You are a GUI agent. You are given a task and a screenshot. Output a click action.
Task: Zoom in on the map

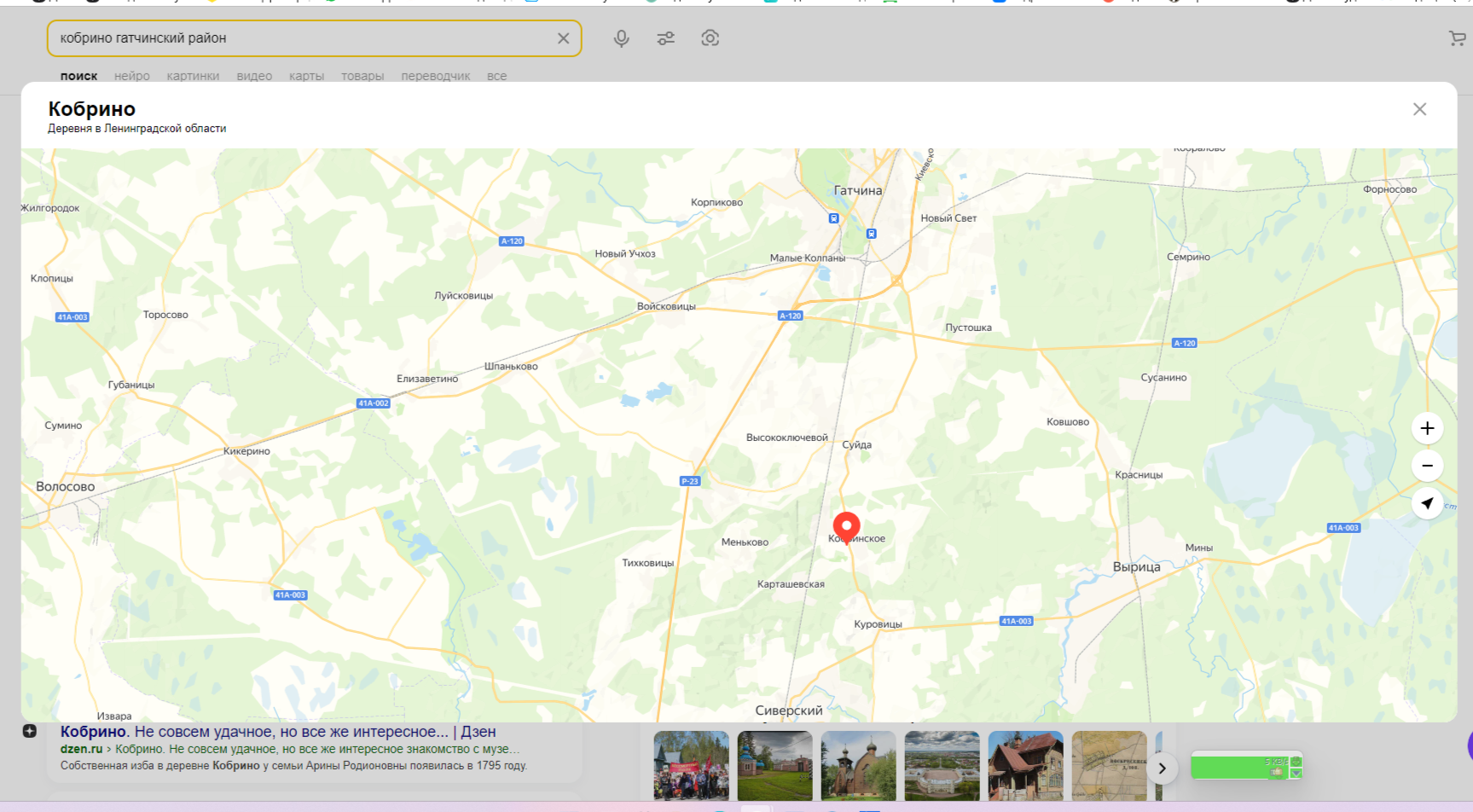coord(1427,428)
